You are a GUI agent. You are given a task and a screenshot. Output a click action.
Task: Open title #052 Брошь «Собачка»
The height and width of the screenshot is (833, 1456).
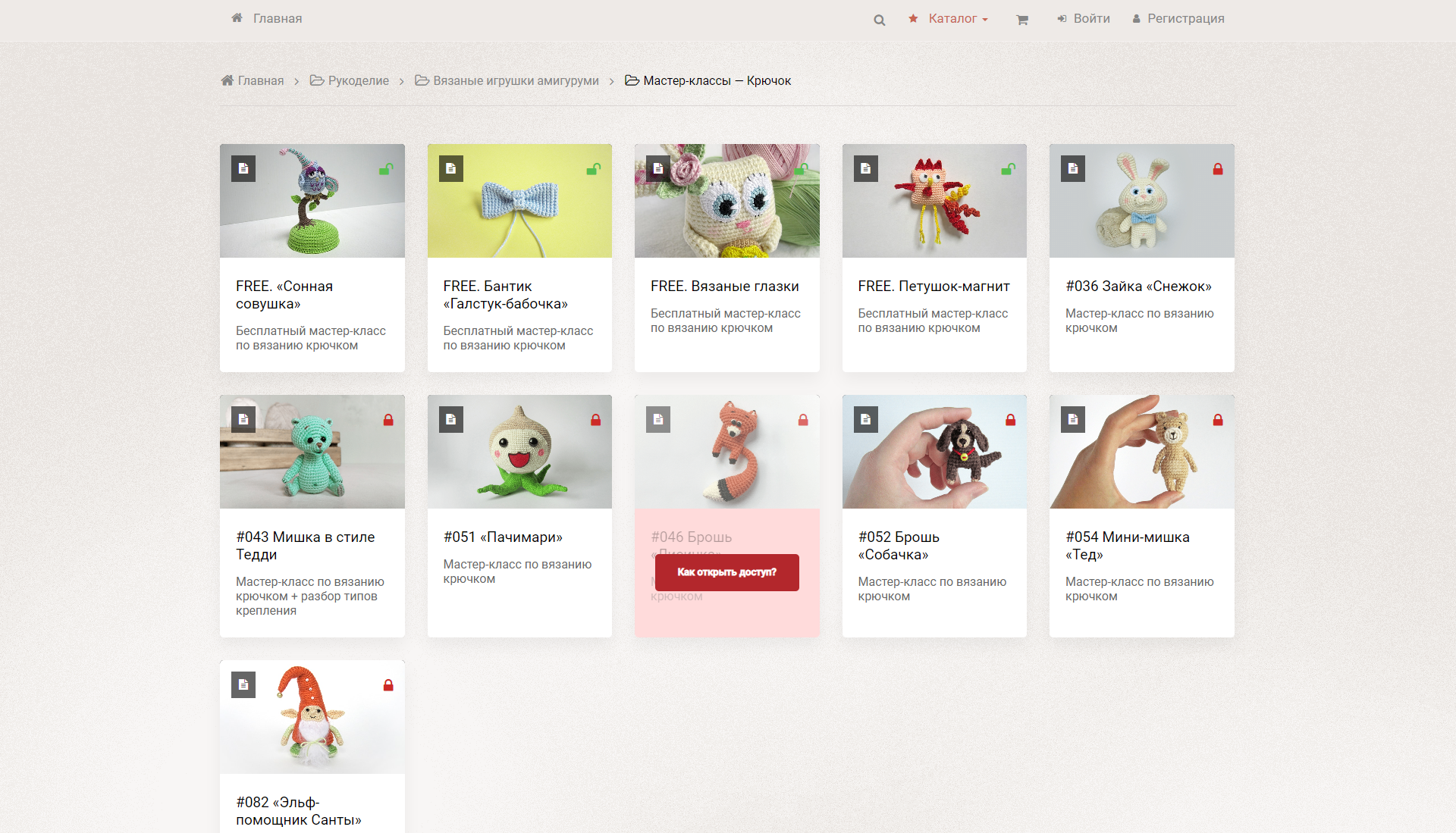(x=899, y=546)
